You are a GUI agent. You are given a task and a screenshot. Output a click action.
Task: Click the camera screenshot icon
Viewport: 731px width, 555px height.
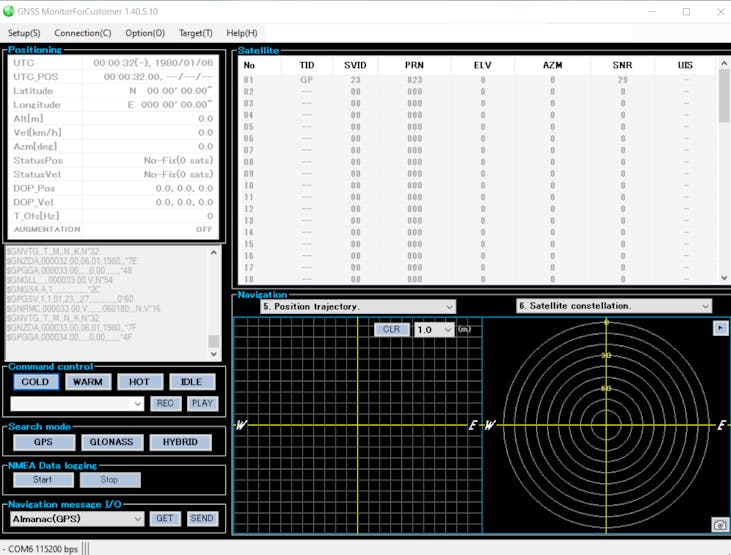point(719,525)
